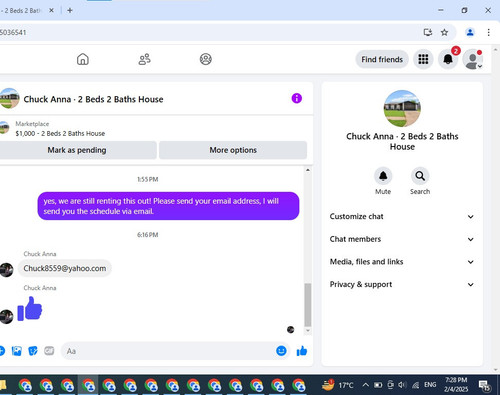This screenshot has height=395, width=500.
Task: Click Chuck Anna's avatar beside the email message
Action: [x=6, y=270]
